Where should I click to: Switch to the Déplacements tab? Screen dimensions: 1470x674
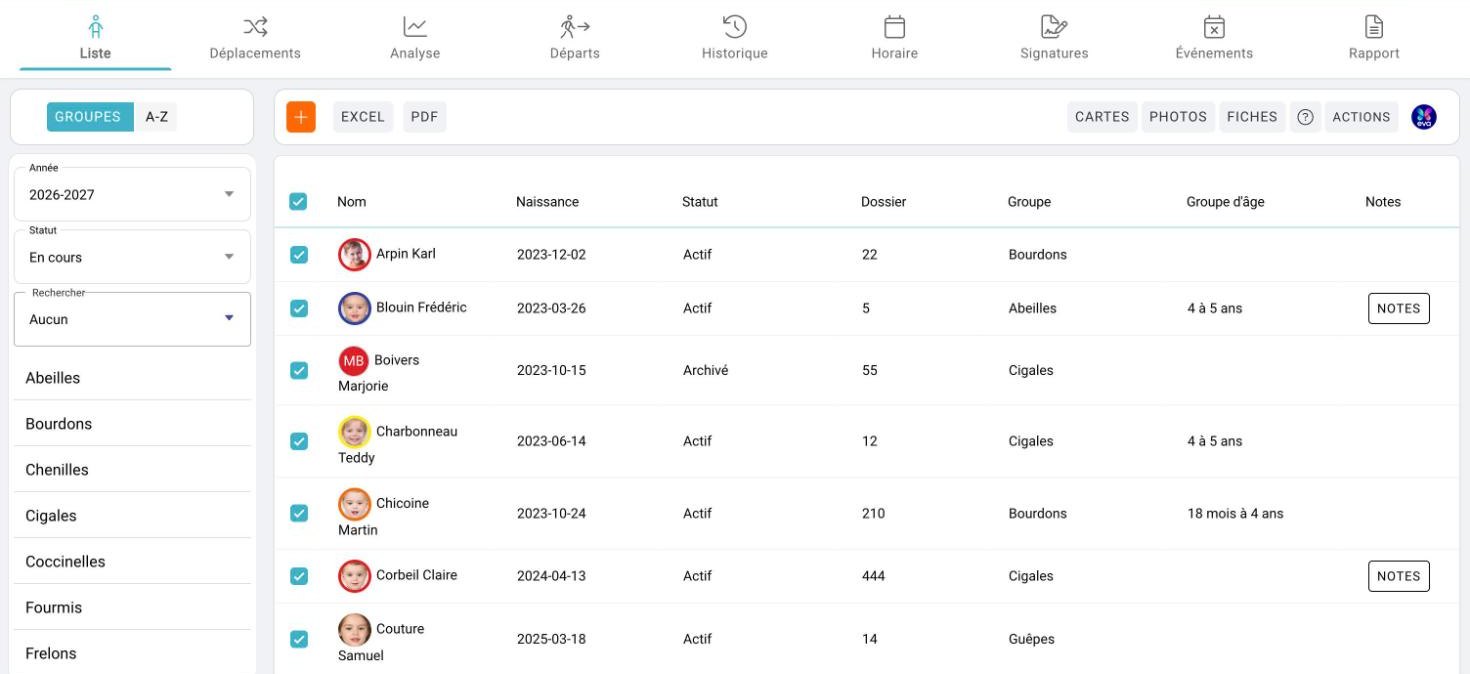pos(255,38)
